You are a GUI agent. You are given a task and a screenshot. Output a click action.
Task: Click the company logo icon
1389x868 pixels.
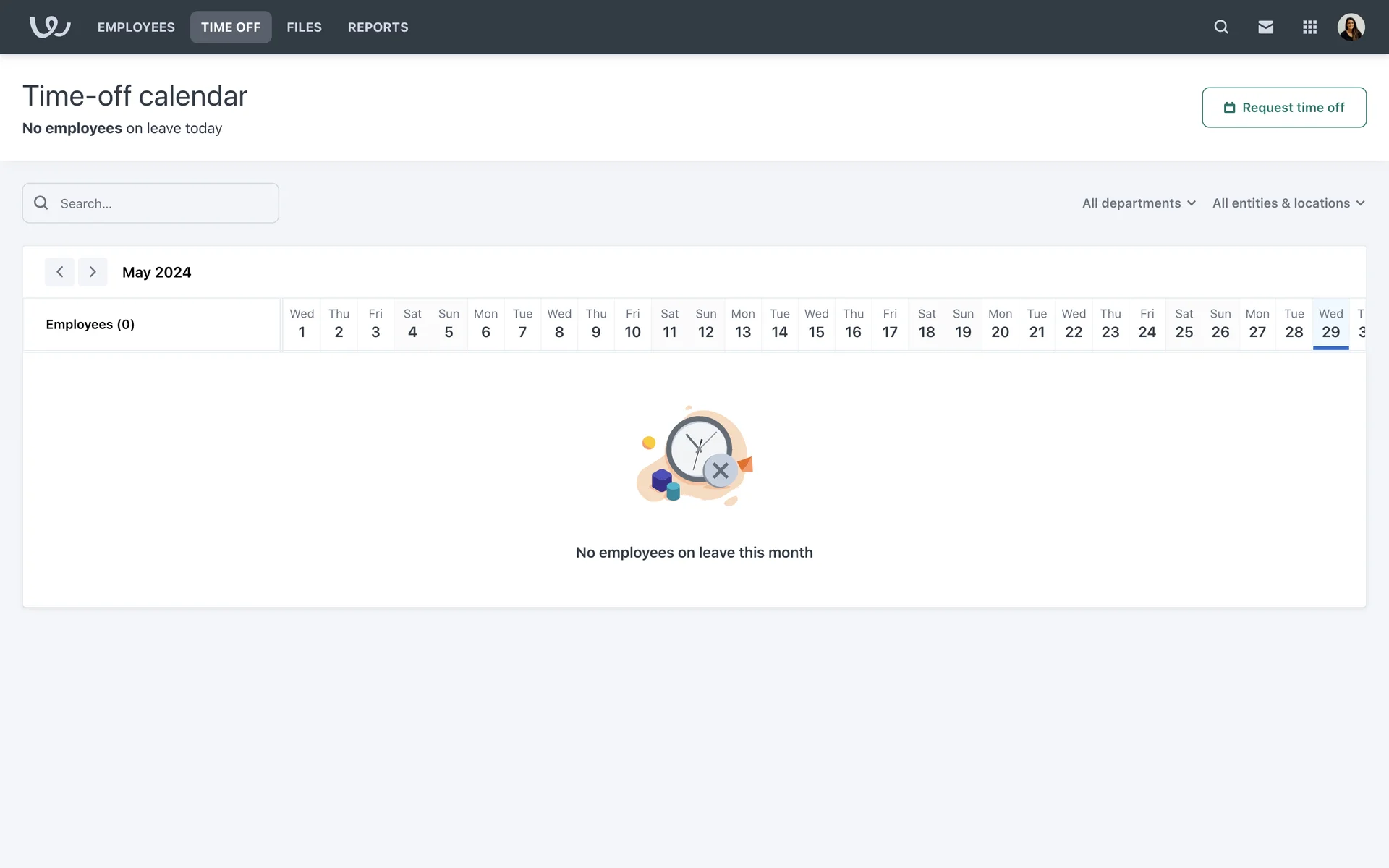click(49, 27)
